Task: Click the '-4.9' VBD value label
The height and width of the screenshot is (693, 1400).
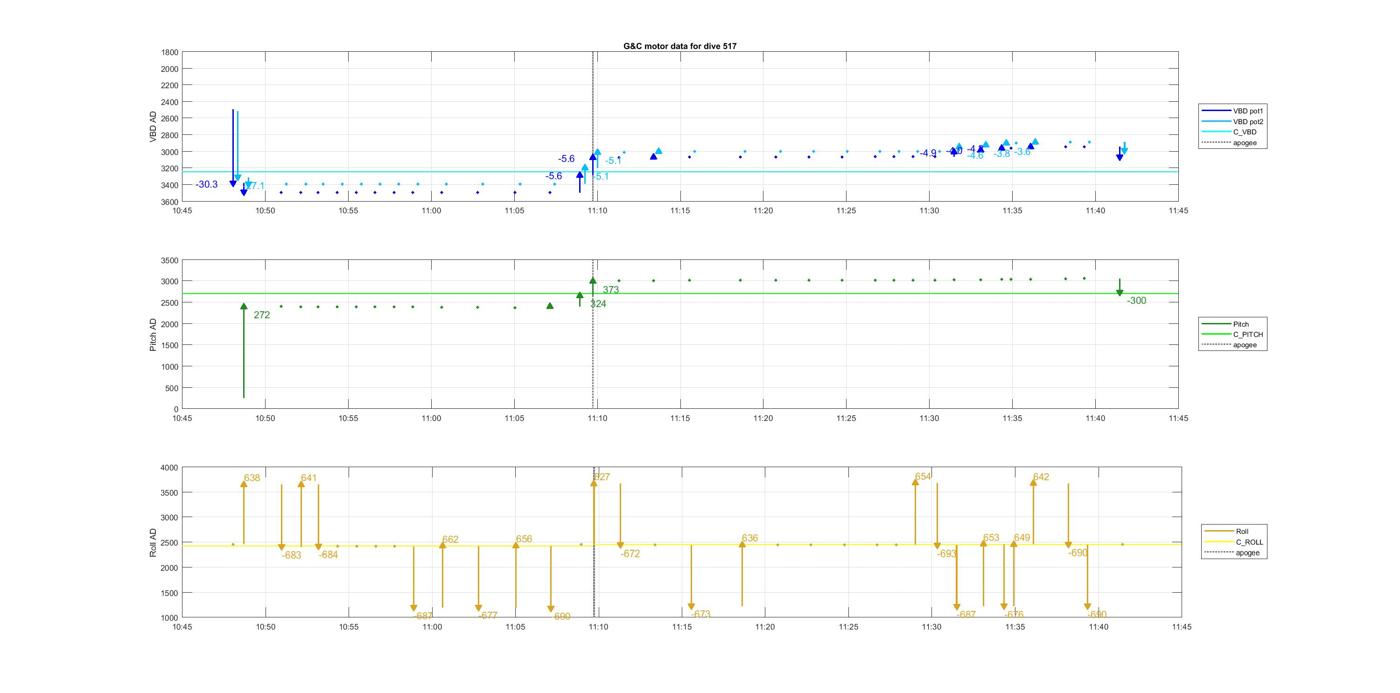Action: tap(929, 153)
